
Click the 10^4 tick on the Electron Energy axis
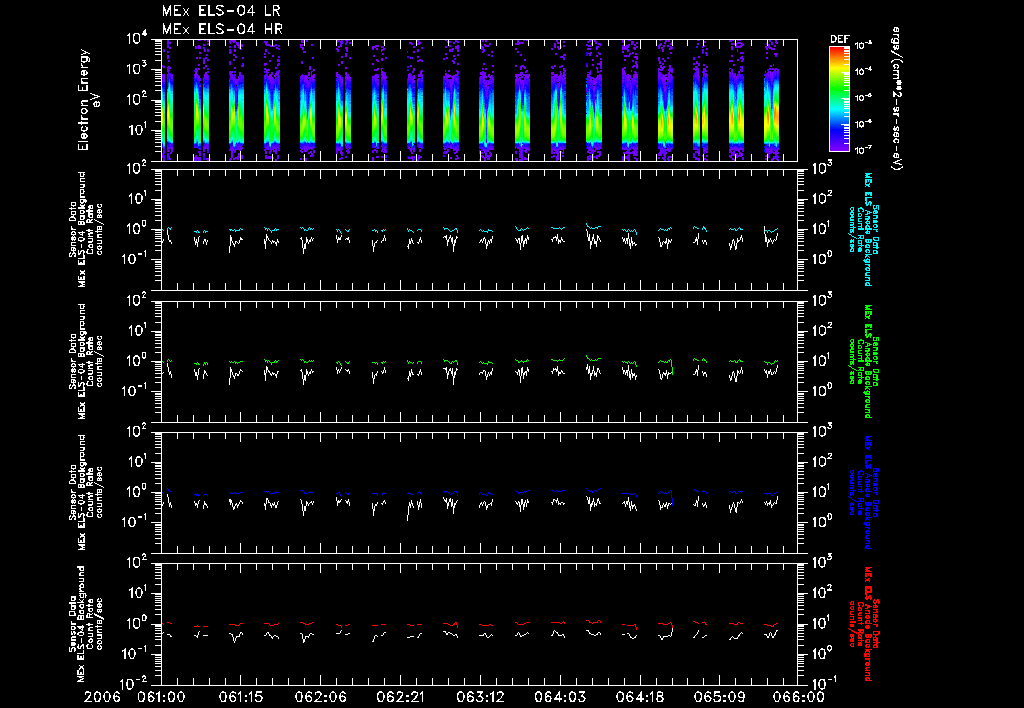(x=137, y=39)
